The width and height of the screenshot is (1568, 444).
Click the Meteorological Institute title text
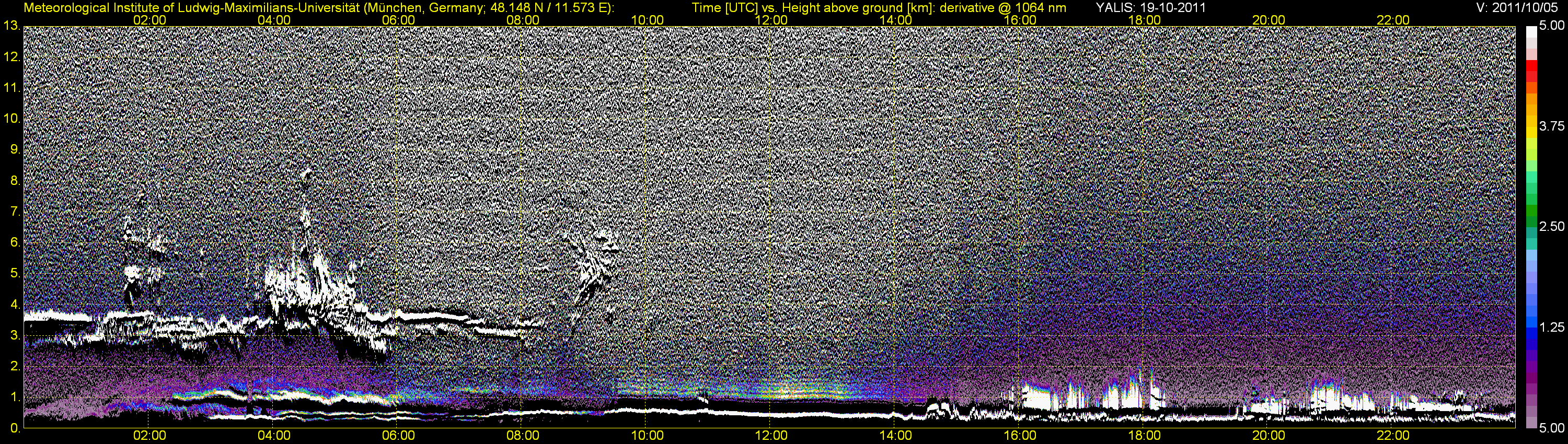click(319, 8)
